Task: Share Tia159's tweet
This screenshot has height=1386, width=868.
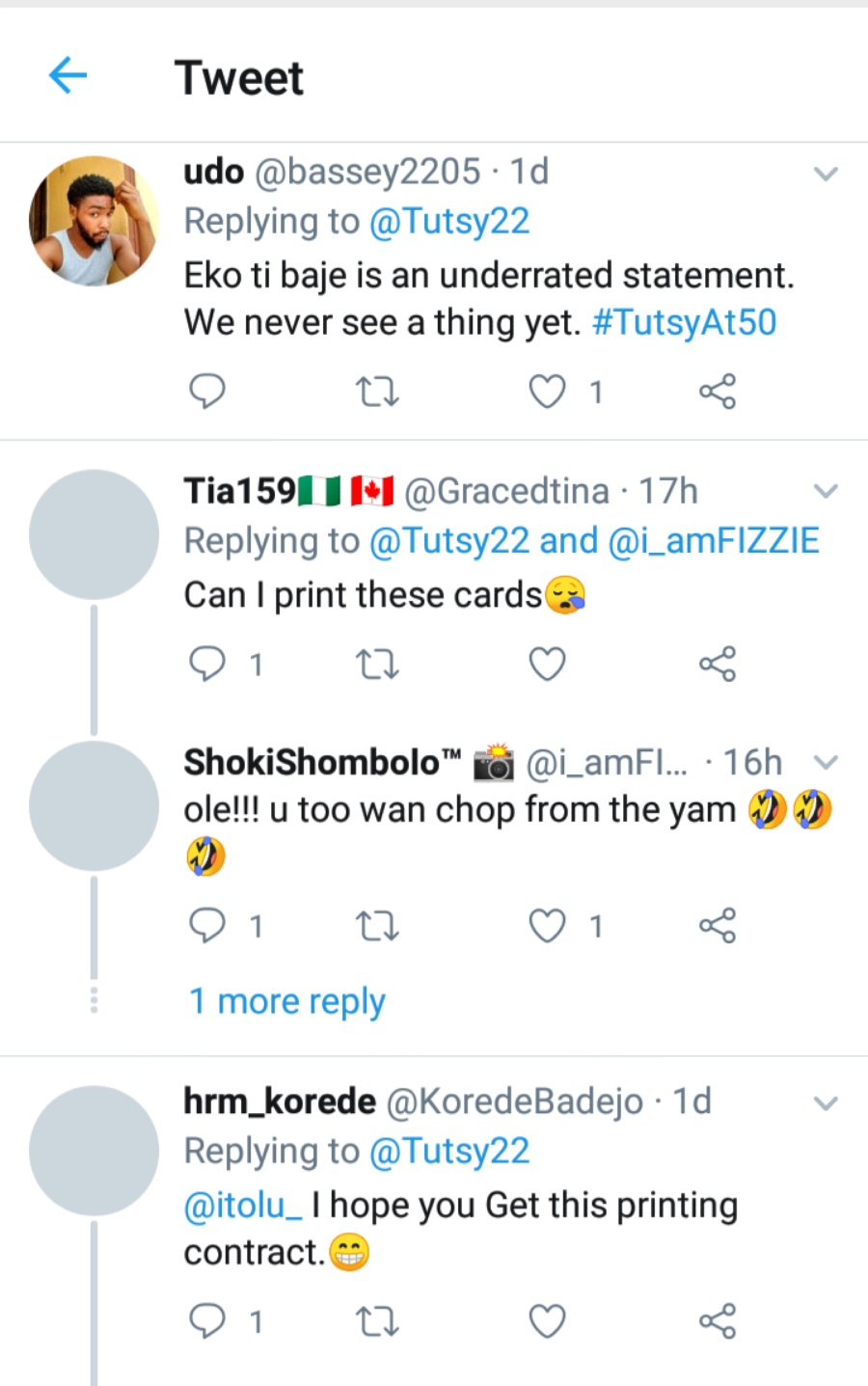Action: click(x=717, y=665)
